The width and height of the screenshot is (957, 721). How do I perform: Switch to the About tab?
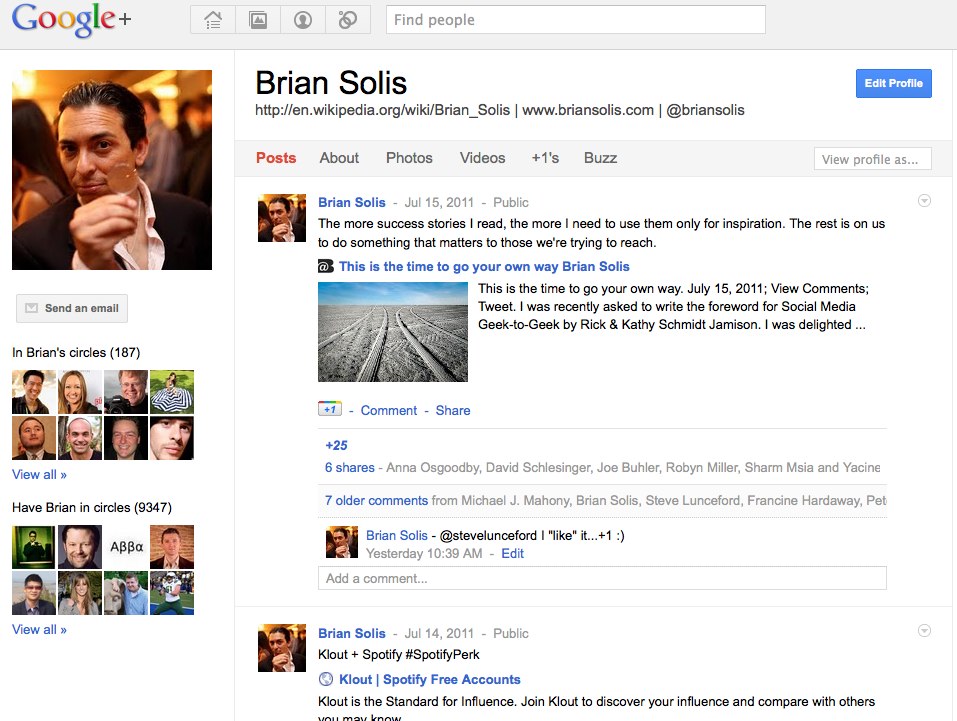[339, 158]
